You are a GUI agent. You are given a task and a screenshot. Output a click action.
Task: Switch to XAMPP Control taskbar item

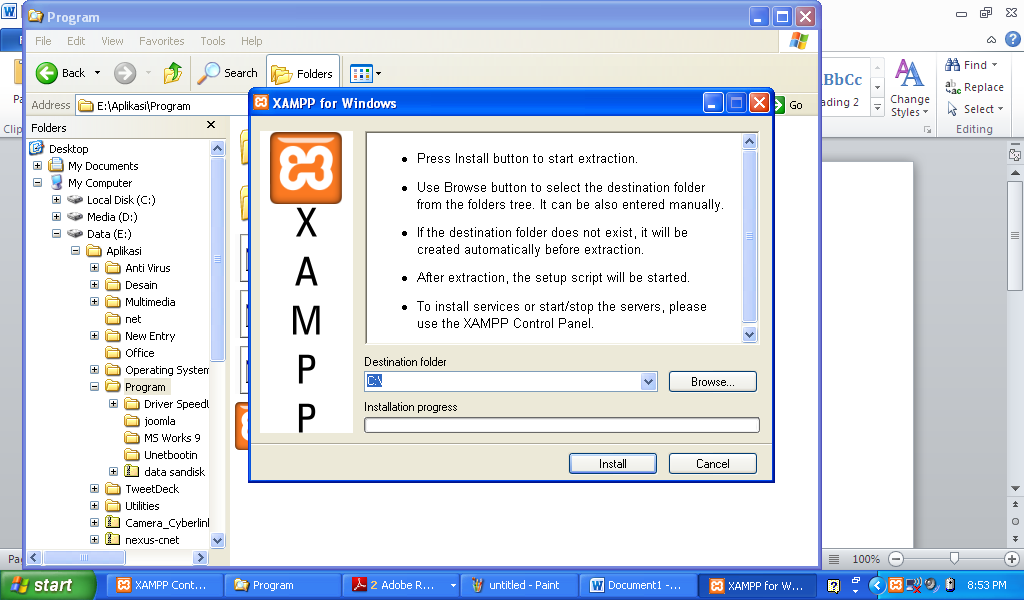point(164,585)
